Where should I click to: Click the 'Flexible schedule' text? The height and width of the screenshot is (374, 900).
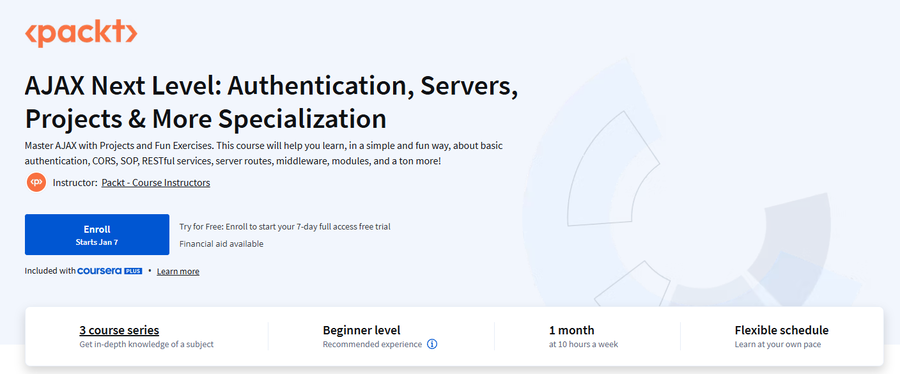point(782,330)
